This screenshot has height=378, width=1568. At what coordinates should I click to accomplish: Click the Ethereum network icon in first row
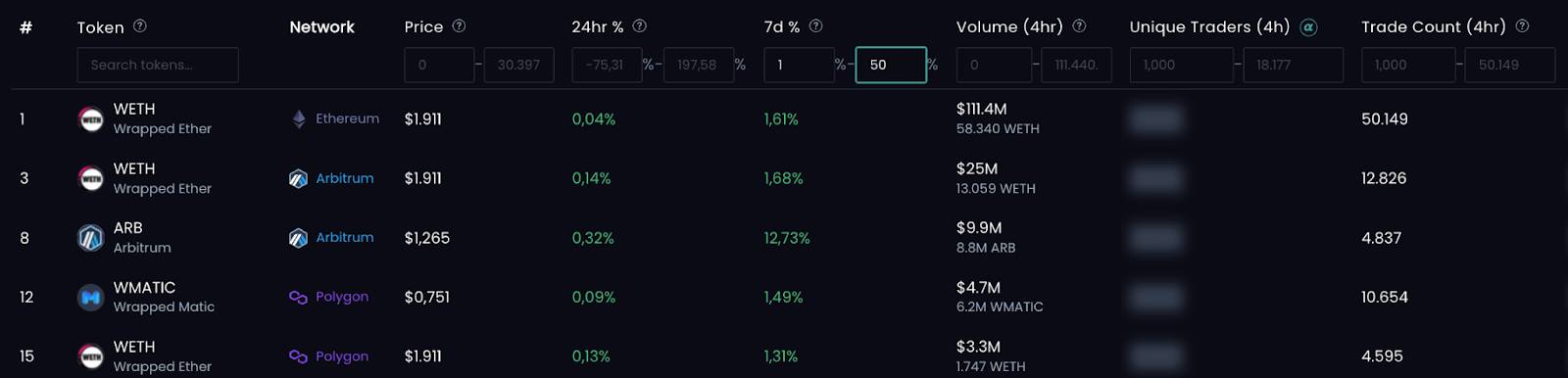(299, 119)
